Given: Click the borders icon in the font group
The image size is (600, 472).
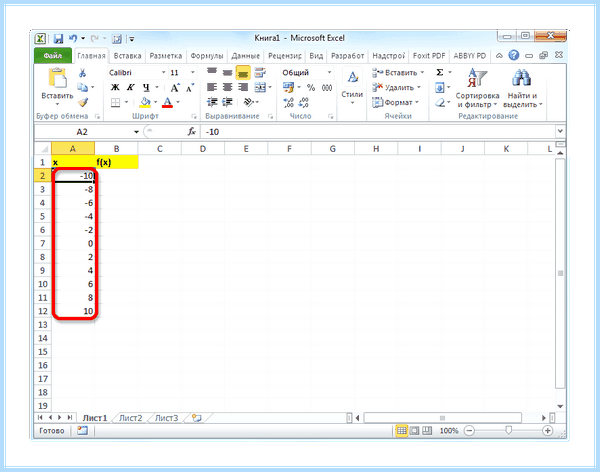Looking at the screenshot, I should pyautogui.click(x=116, y=102).
